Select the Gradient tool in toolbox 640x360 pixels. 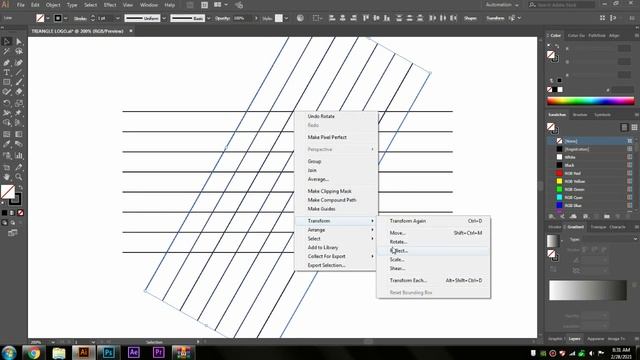(x=19, y=134)
